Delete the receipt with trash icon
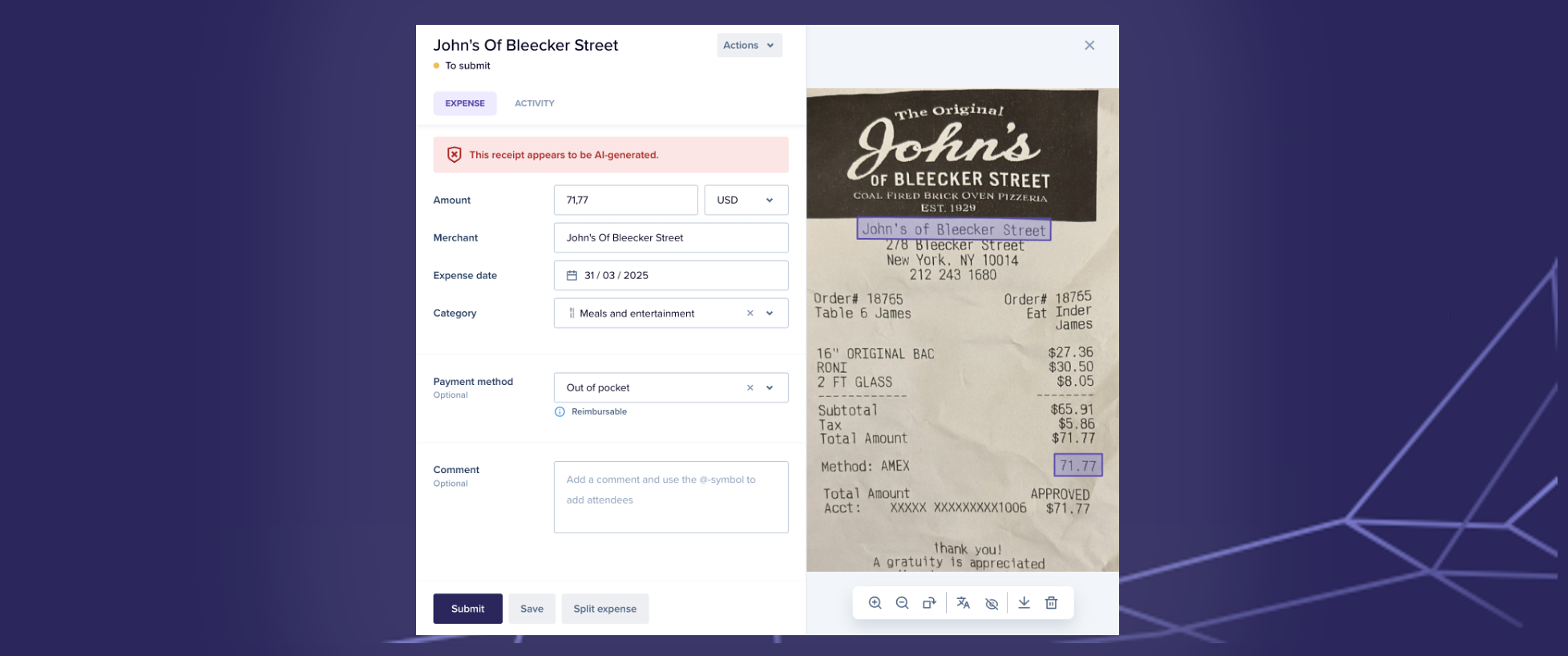This screenshot has width=1568, height=656. coord(1051,603)
